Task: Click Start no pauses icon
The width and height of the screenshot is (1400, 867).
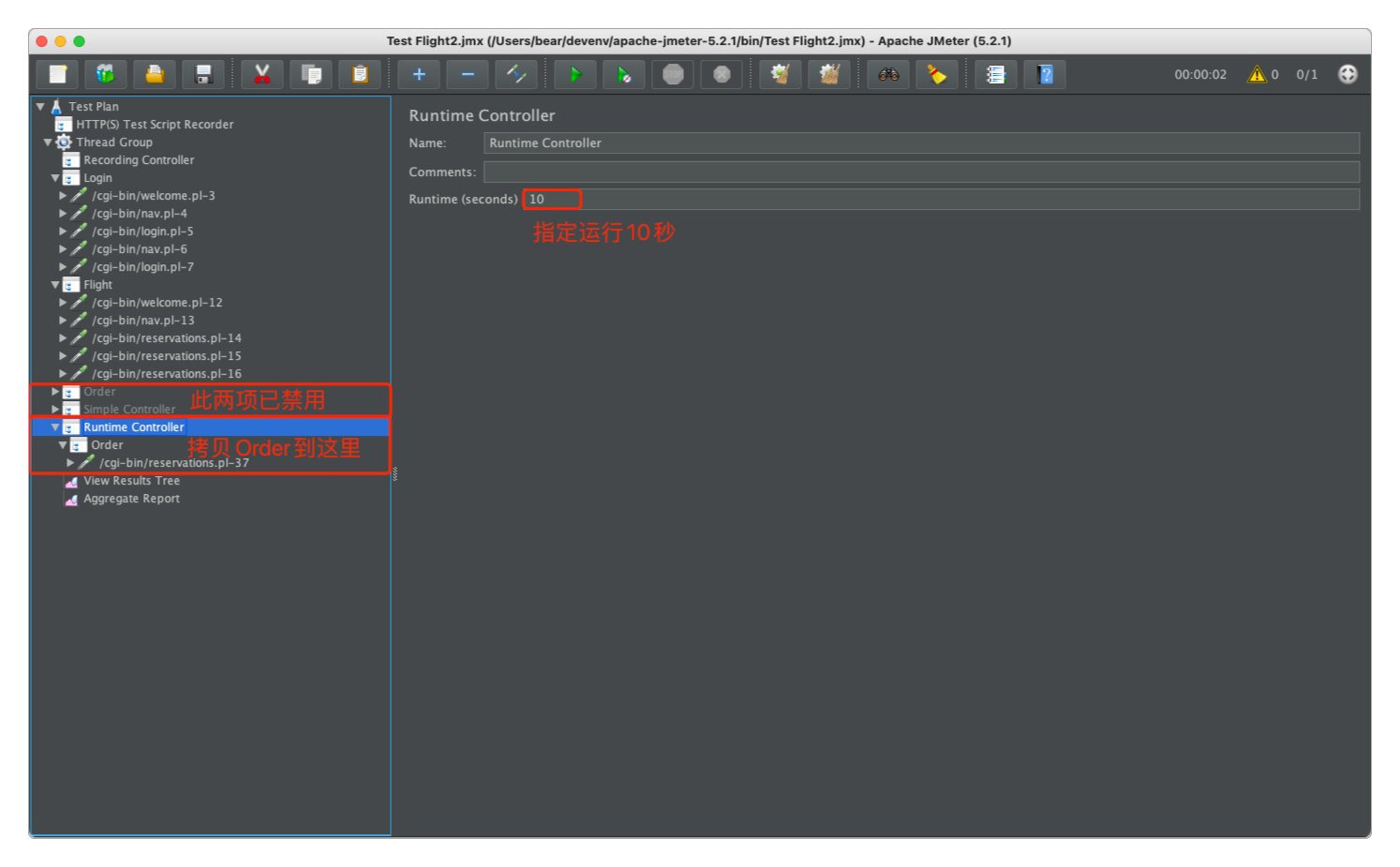Action: [x=624, y=74]
